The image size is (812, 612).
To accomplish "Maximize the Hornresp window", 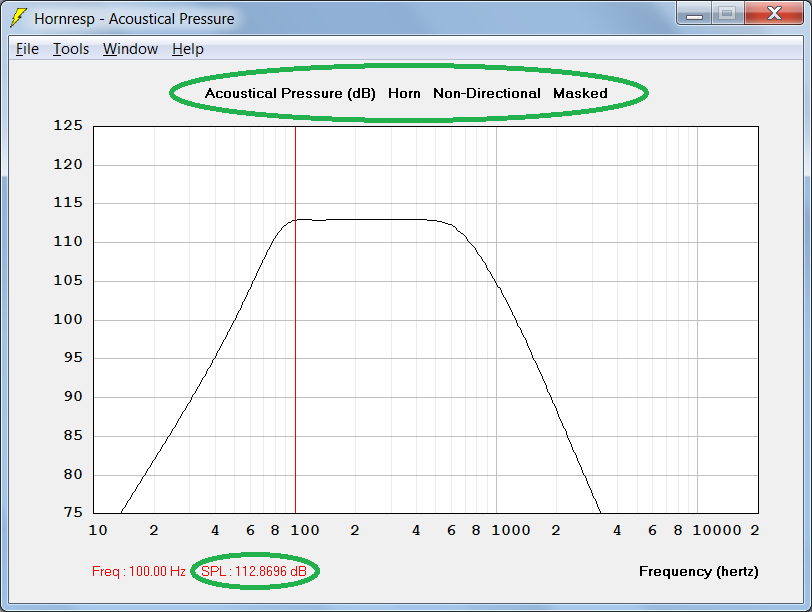I will [728, 13].
